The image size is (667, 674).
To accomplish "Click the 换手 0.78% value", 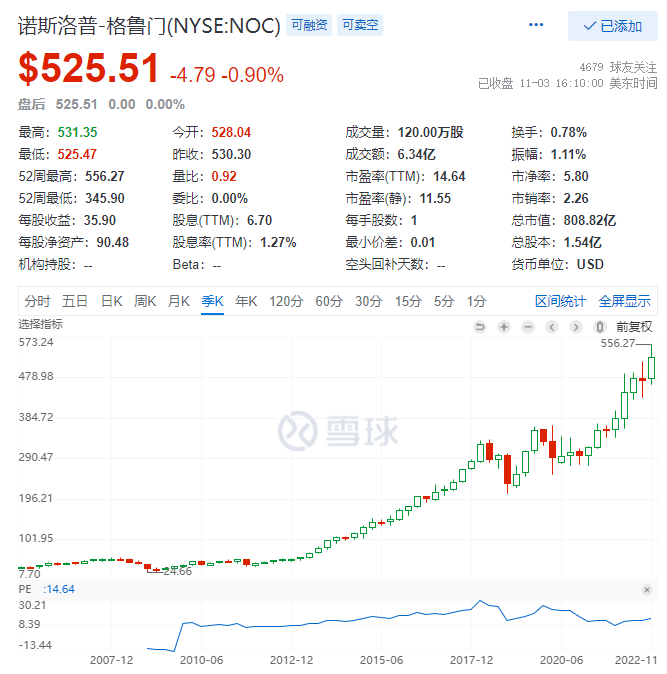I will click(x=569, y=132).
